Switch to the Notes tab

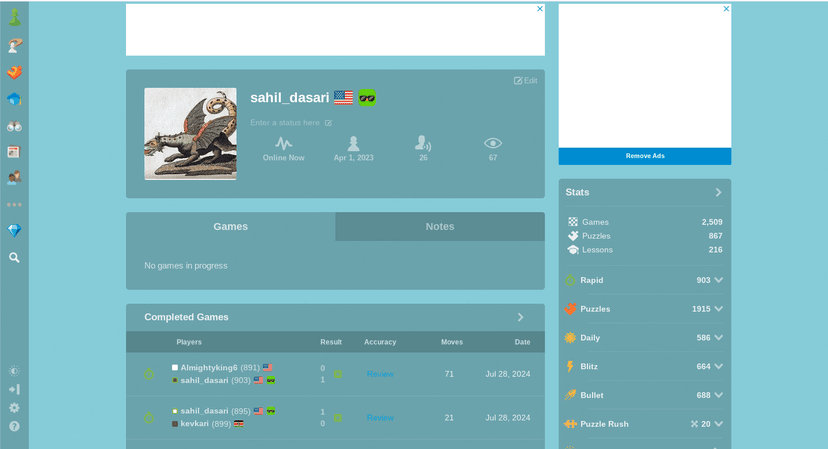440,227
